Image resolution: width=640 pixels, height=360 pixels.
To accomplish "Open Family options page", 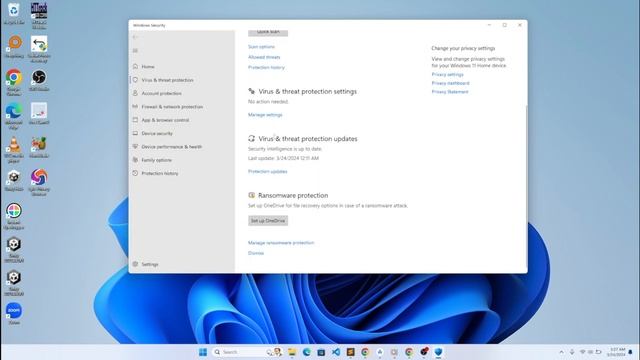I will coord(156,160).
